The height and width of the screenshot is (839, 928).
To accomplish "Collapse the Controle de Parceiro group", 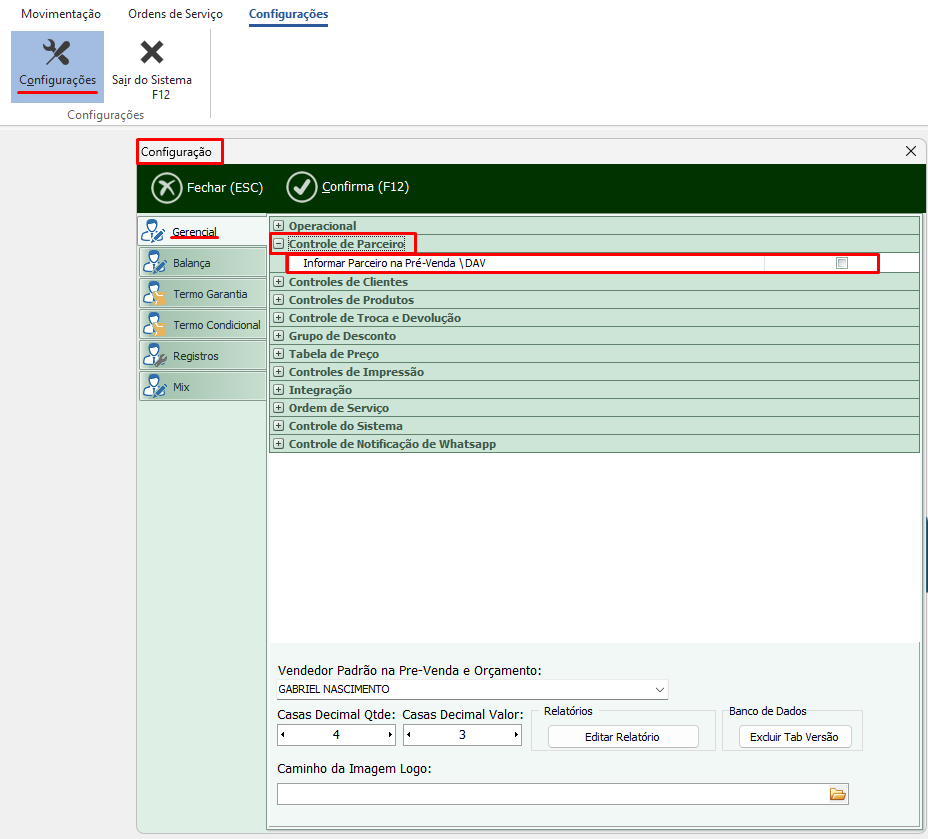I will [279, 244].
